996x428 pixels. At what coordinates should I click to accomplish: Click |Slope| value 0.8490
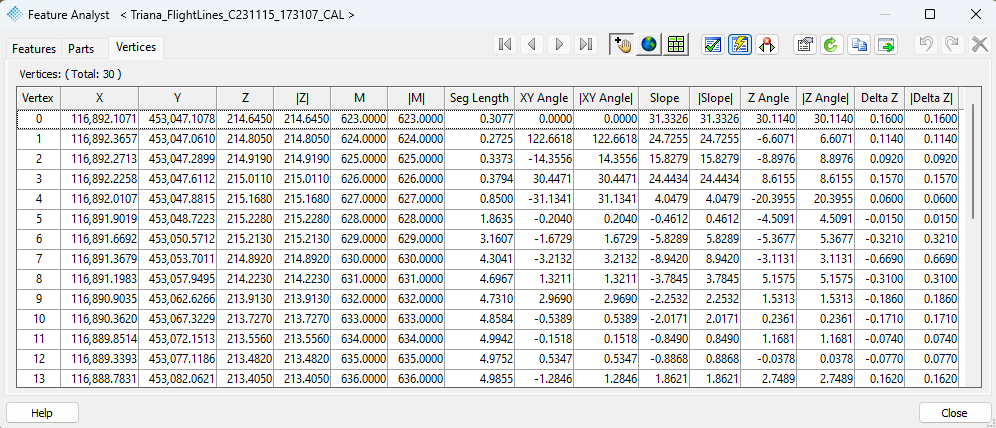tap(717, 339)
